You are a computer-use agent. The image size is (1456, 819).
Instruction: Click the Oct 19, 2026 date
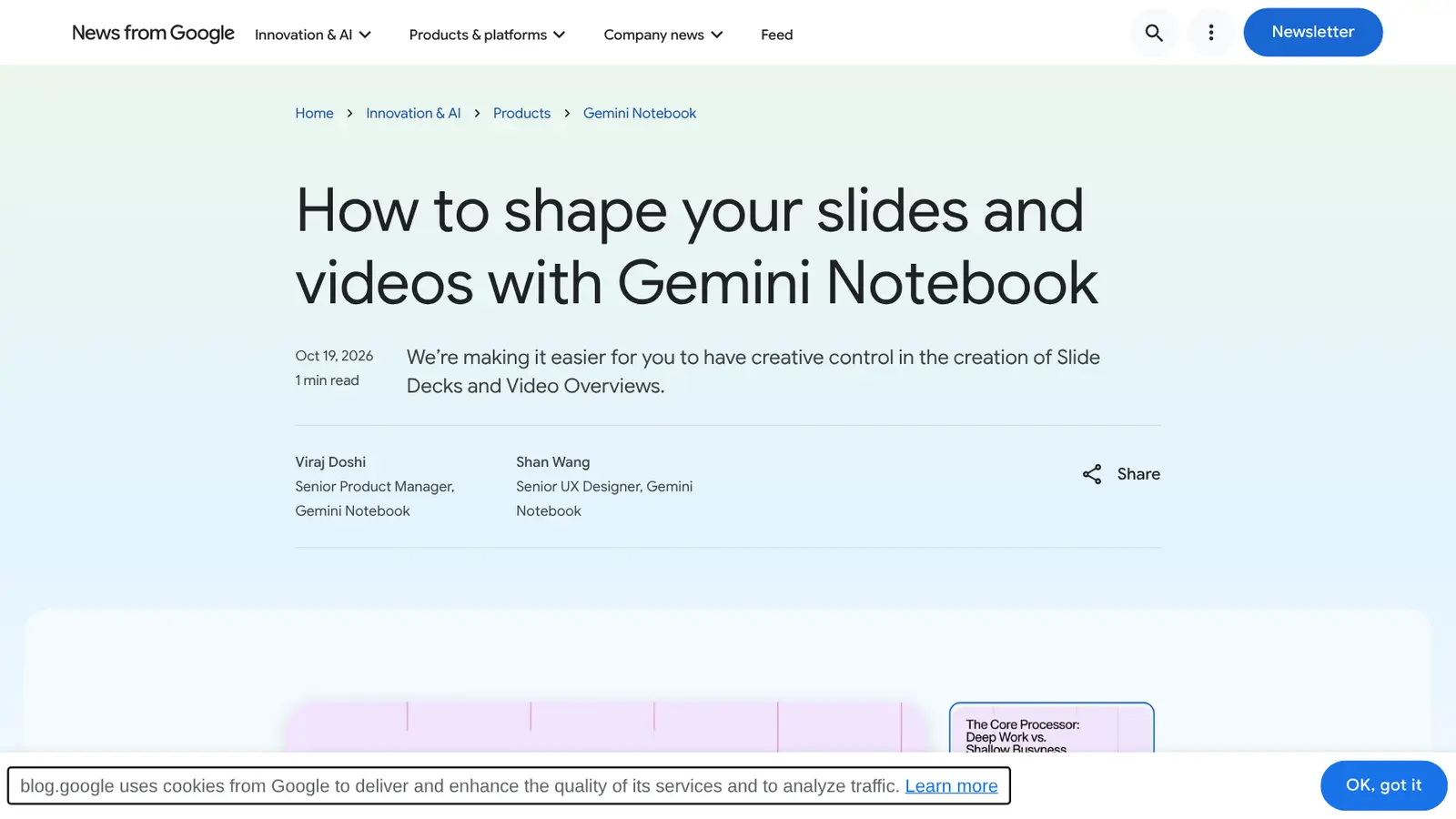(x=334, y=356)
